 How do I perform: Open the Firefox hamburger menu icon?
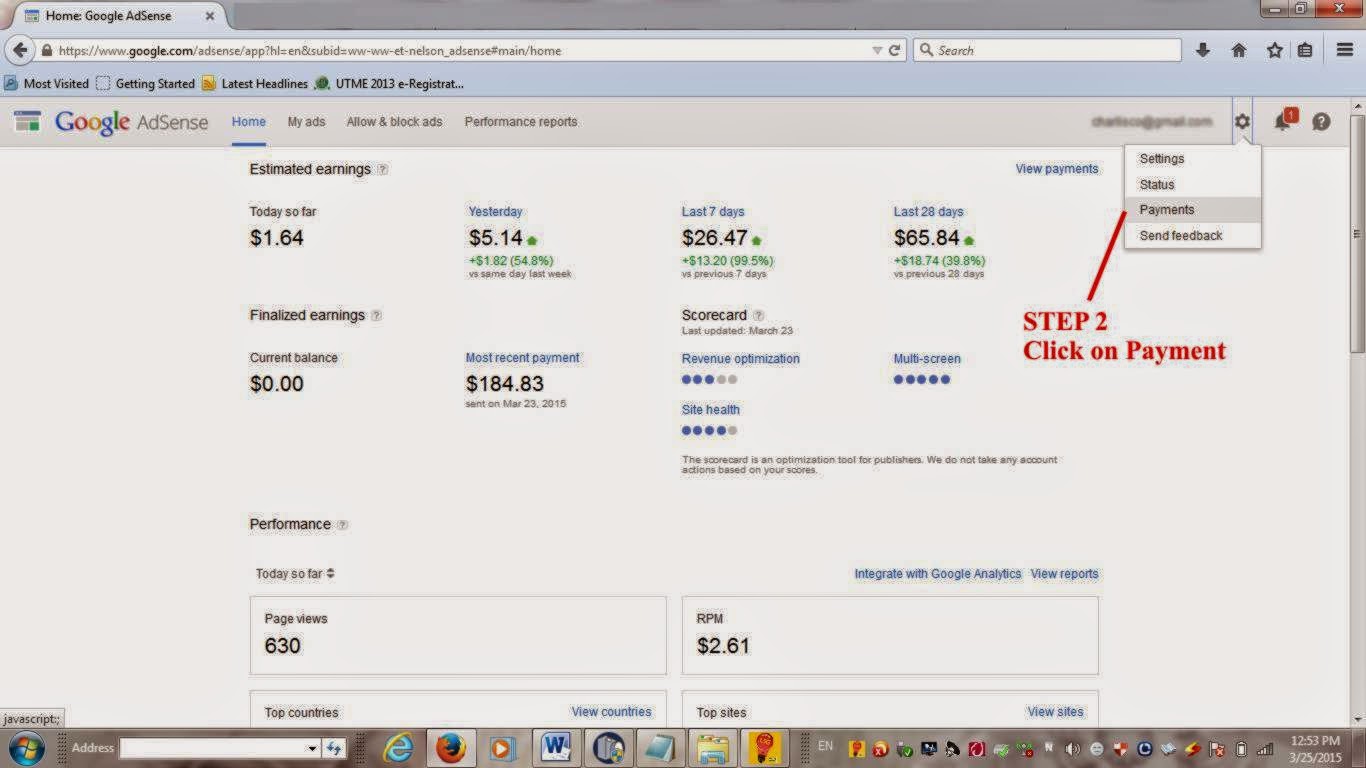tap(1343, 49)
